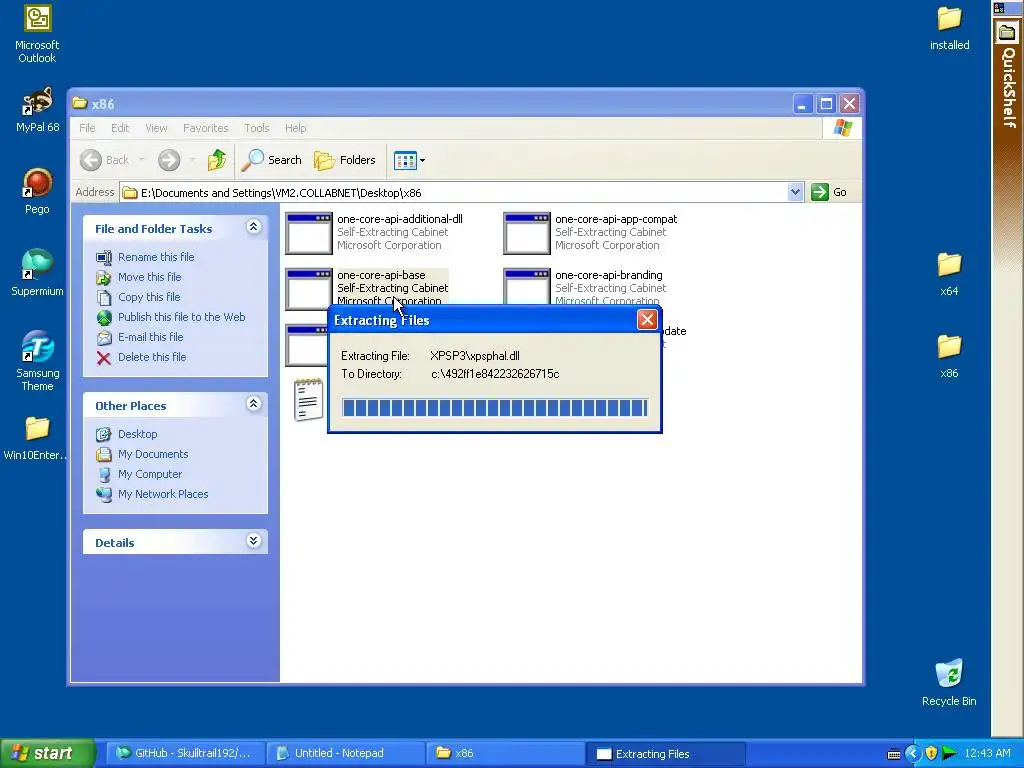Open the Start menu
1024x768 pixels.
(46, 753)
